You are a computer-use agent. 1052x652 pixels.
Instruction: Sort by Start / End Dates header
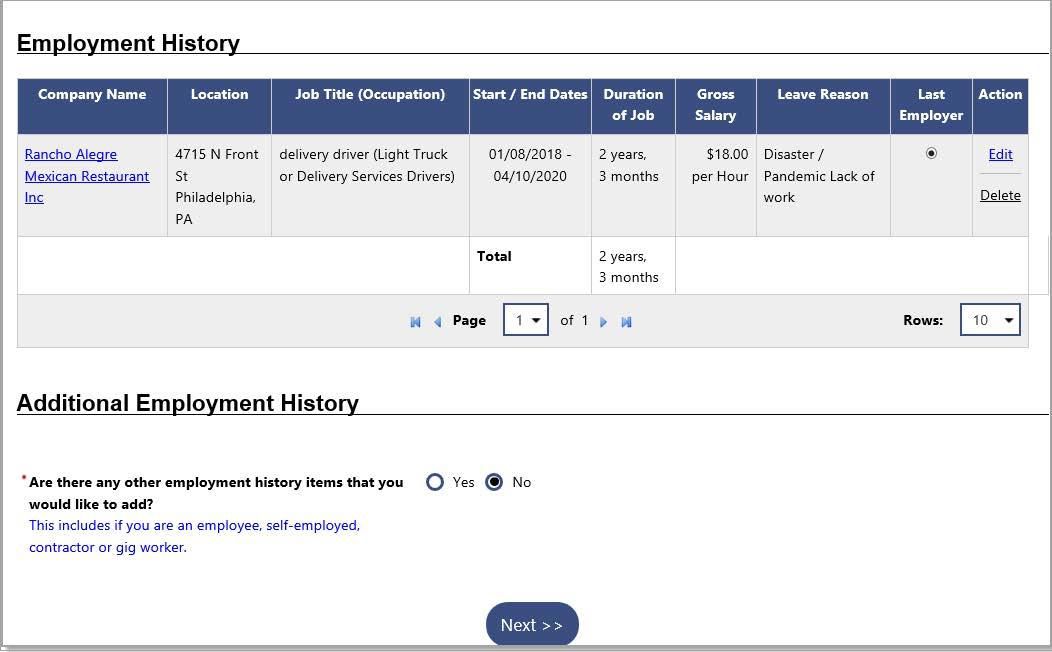(x=530, y=95)
